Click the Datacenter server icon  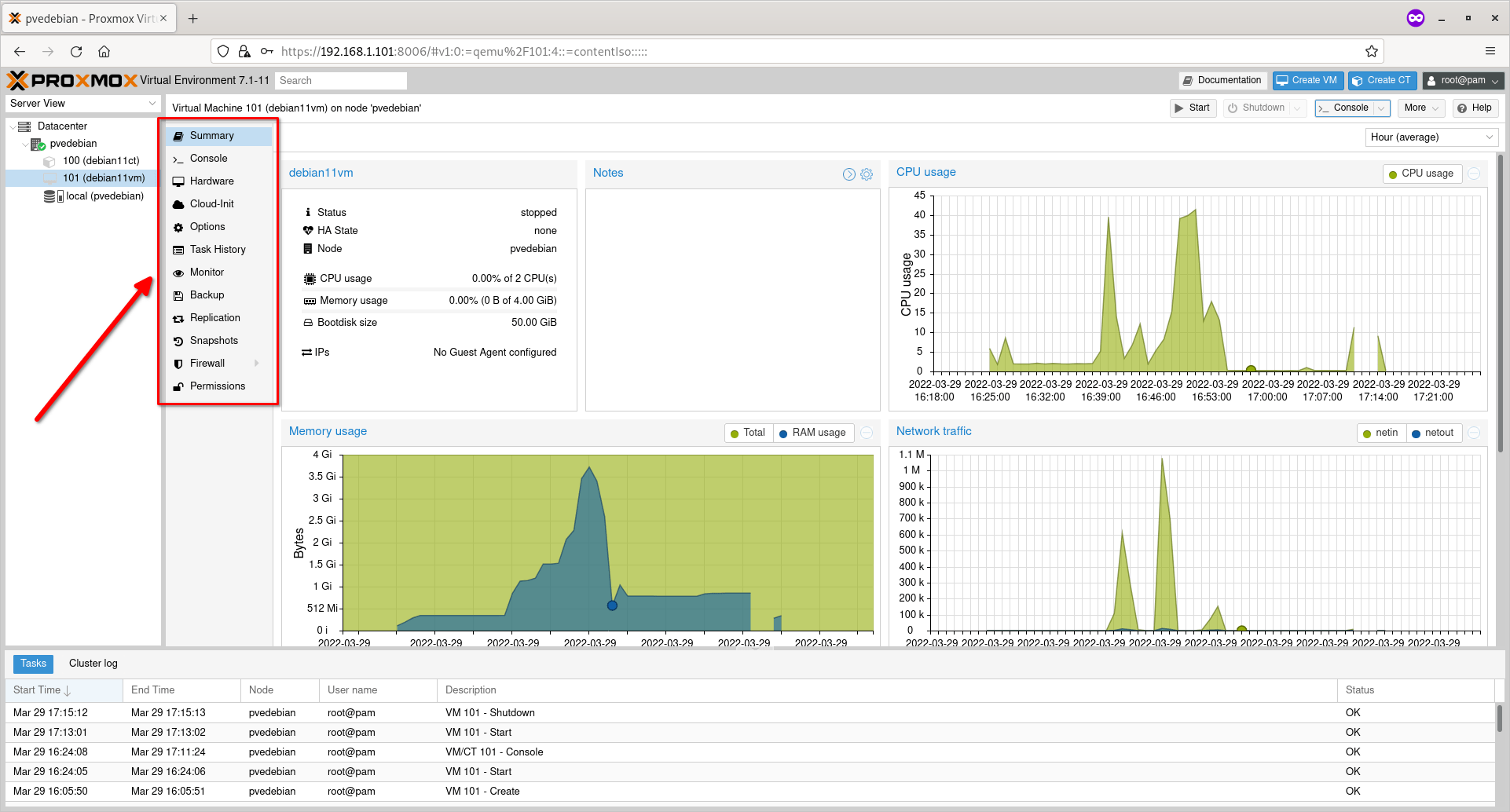24,126
